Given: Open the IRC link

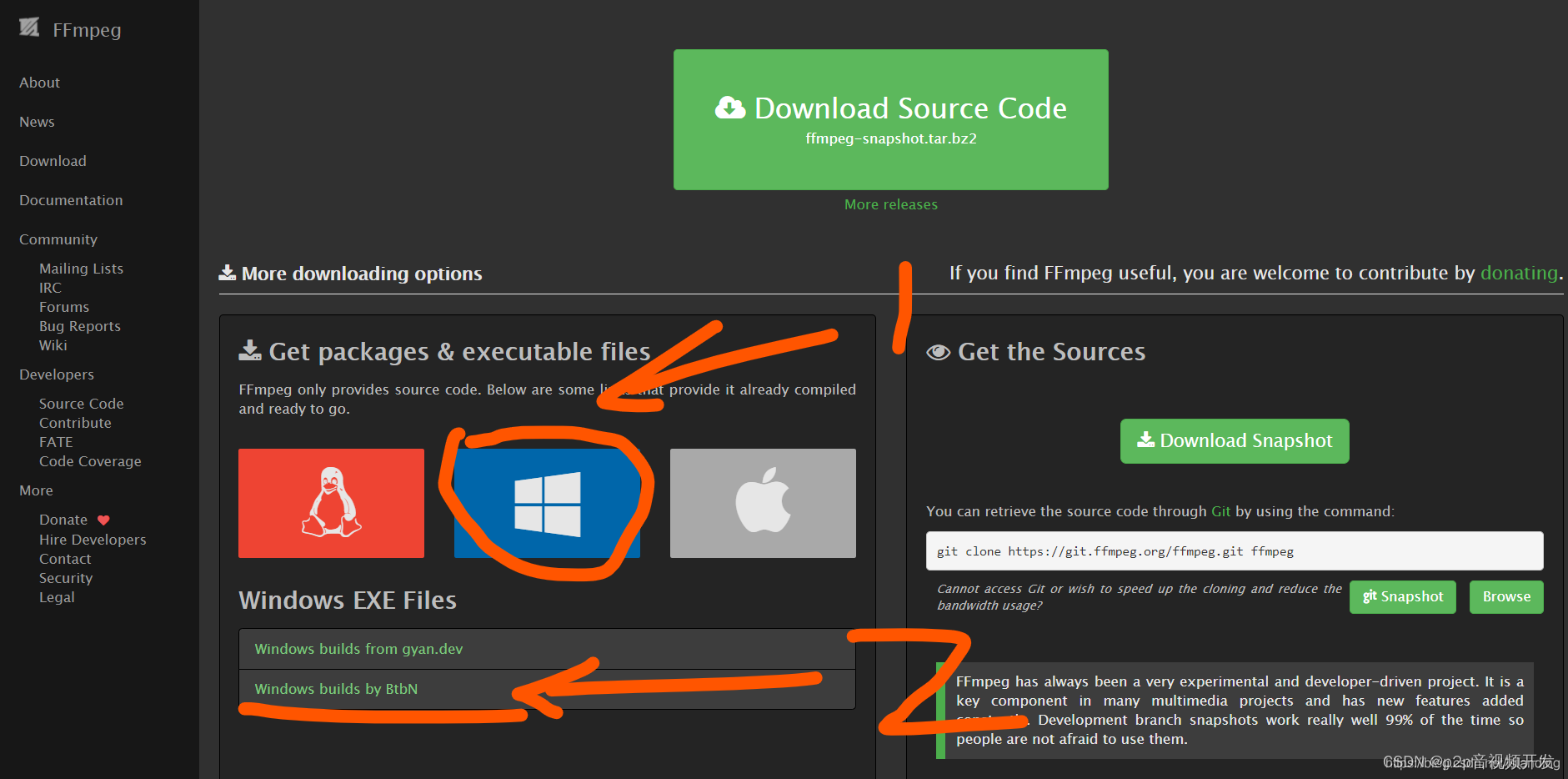Looking at the screenshot, I should pyautogui.click(x=50, y=288).
